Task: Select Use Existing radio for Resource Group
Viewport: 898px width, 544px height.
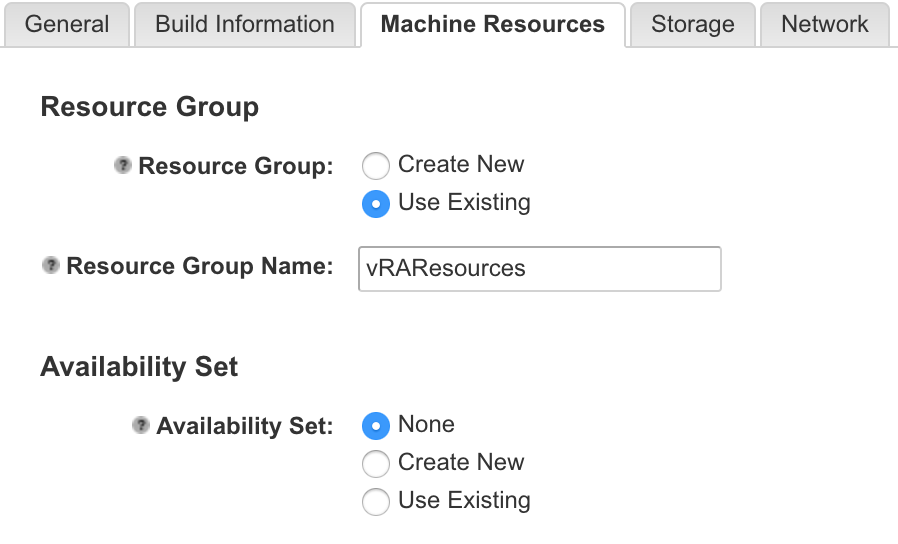Action: pos(376,204)
